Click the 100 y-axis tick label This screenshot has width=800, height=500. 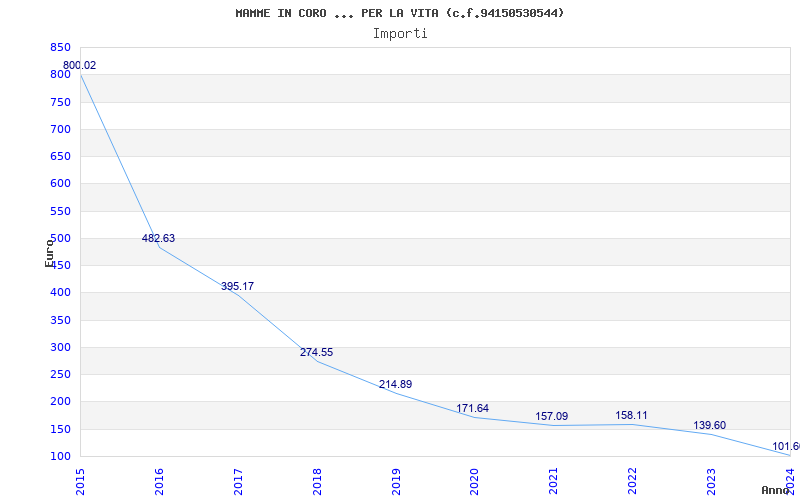[60, 456]
